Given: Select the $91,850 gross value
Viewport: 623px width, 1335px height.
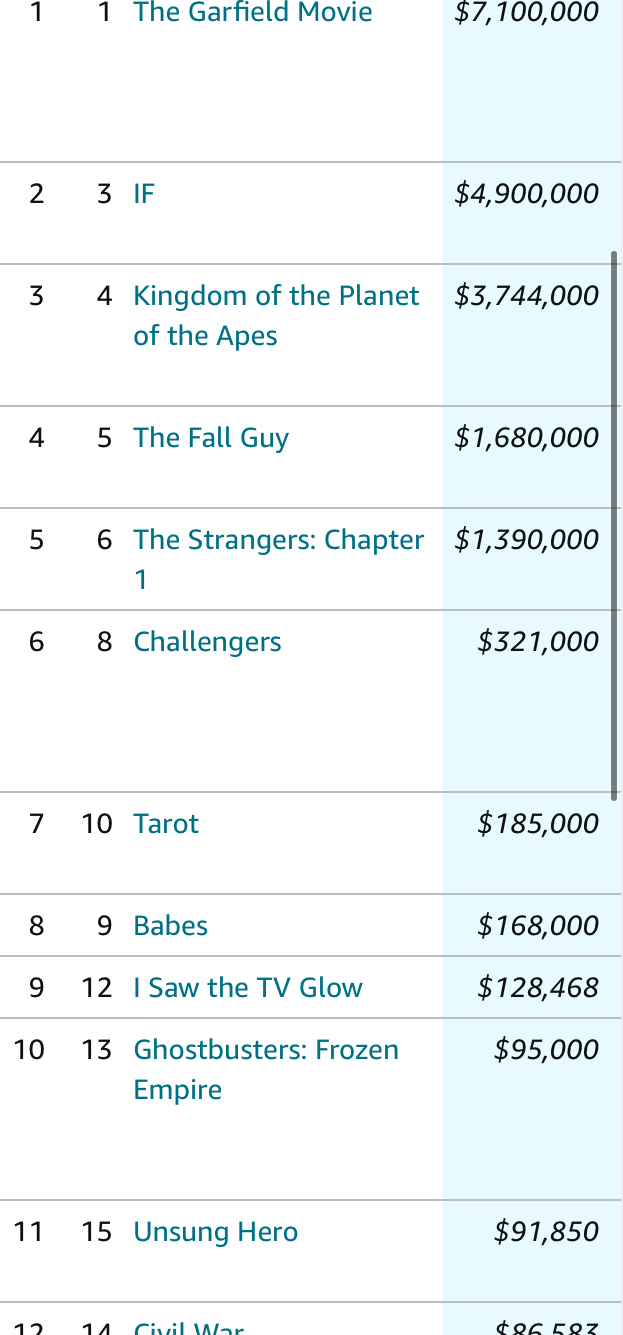Looking at the screenshot, I should [x=546, y=1231].
